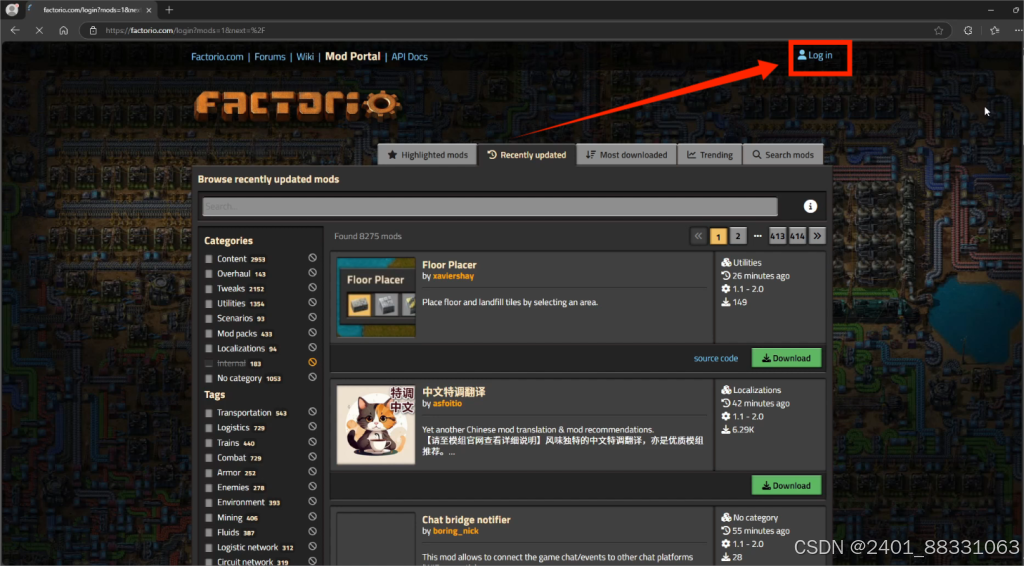Exclude the Mod packs category
Viewport: 1024px width, 566px height.
(313, 333)
